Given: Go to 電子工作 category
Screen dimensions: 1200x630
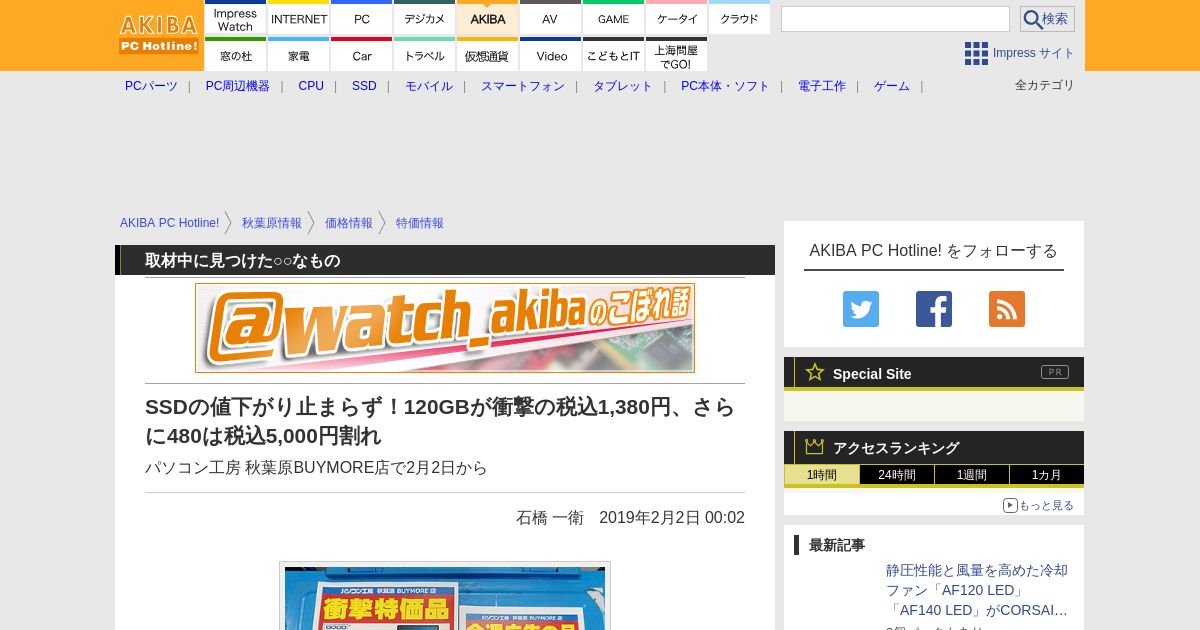Looking at the screenshot, I should pyautogui.click(x=822, y=86).
